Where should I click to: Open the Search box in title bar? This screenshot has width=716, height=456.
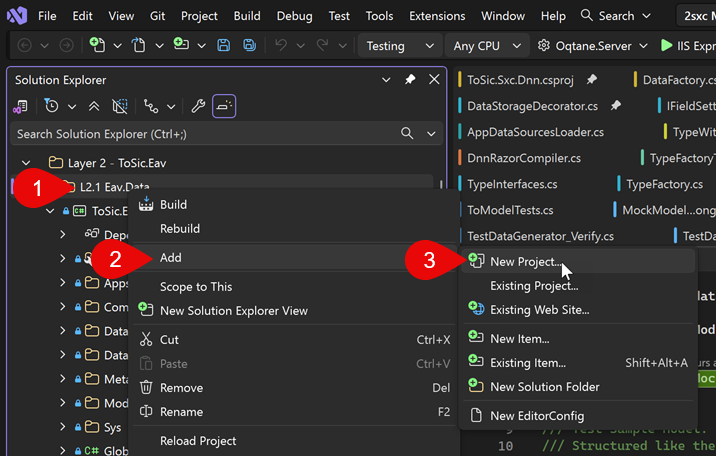(x=615, y=16)
